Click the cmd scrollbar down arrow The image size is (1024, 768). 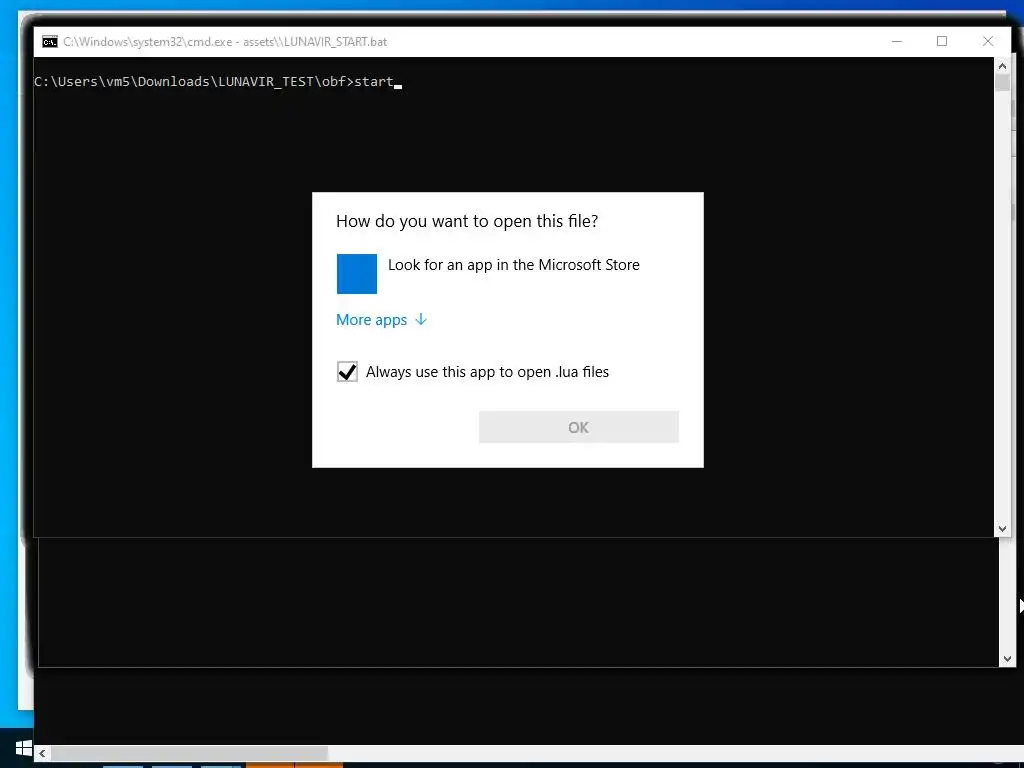[1002, 529]
